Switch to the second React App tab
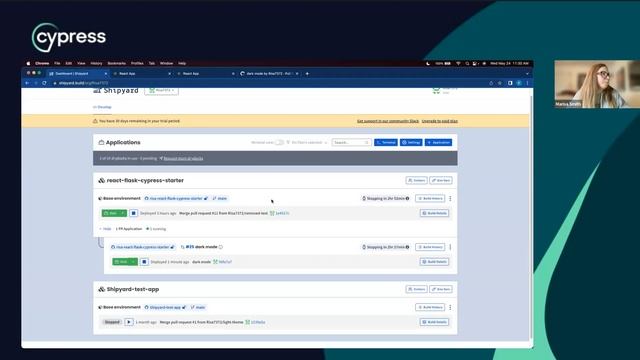The image size is (640, 360). [x=205, y=73]
